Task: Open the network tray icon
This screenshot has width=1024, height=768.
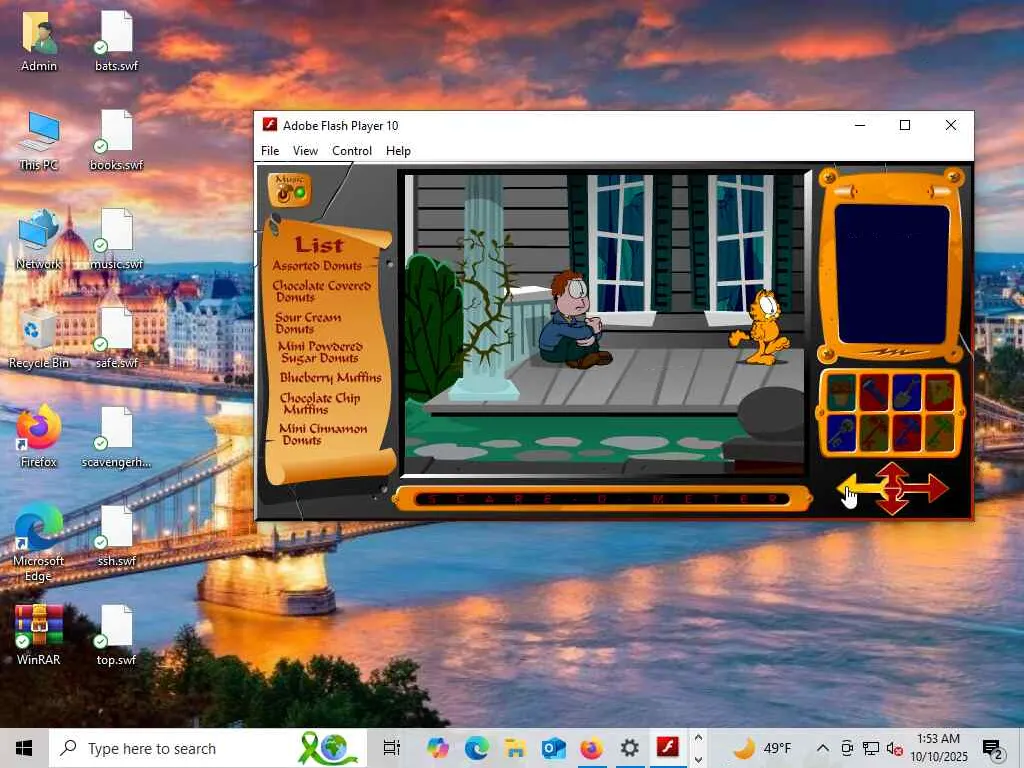Action: tap(871, 748)
